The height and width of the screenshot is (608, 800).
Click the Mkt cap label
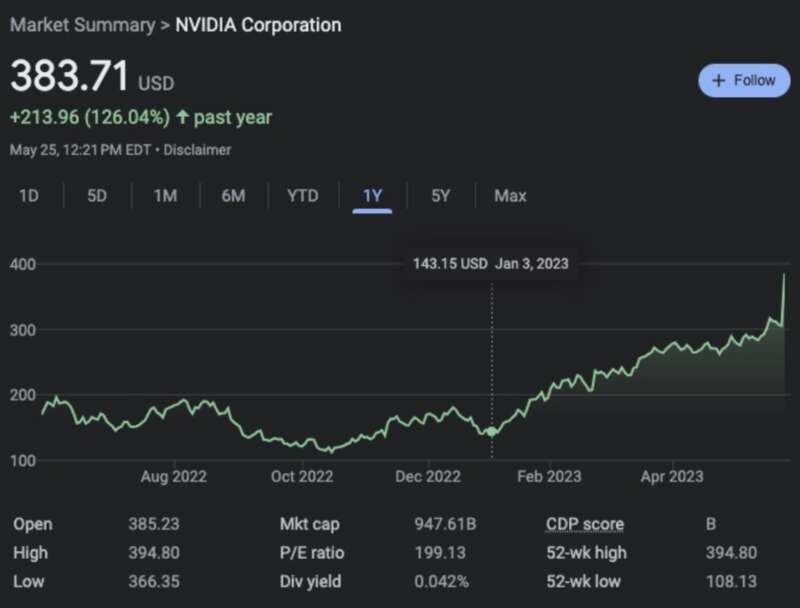point(310,524)
